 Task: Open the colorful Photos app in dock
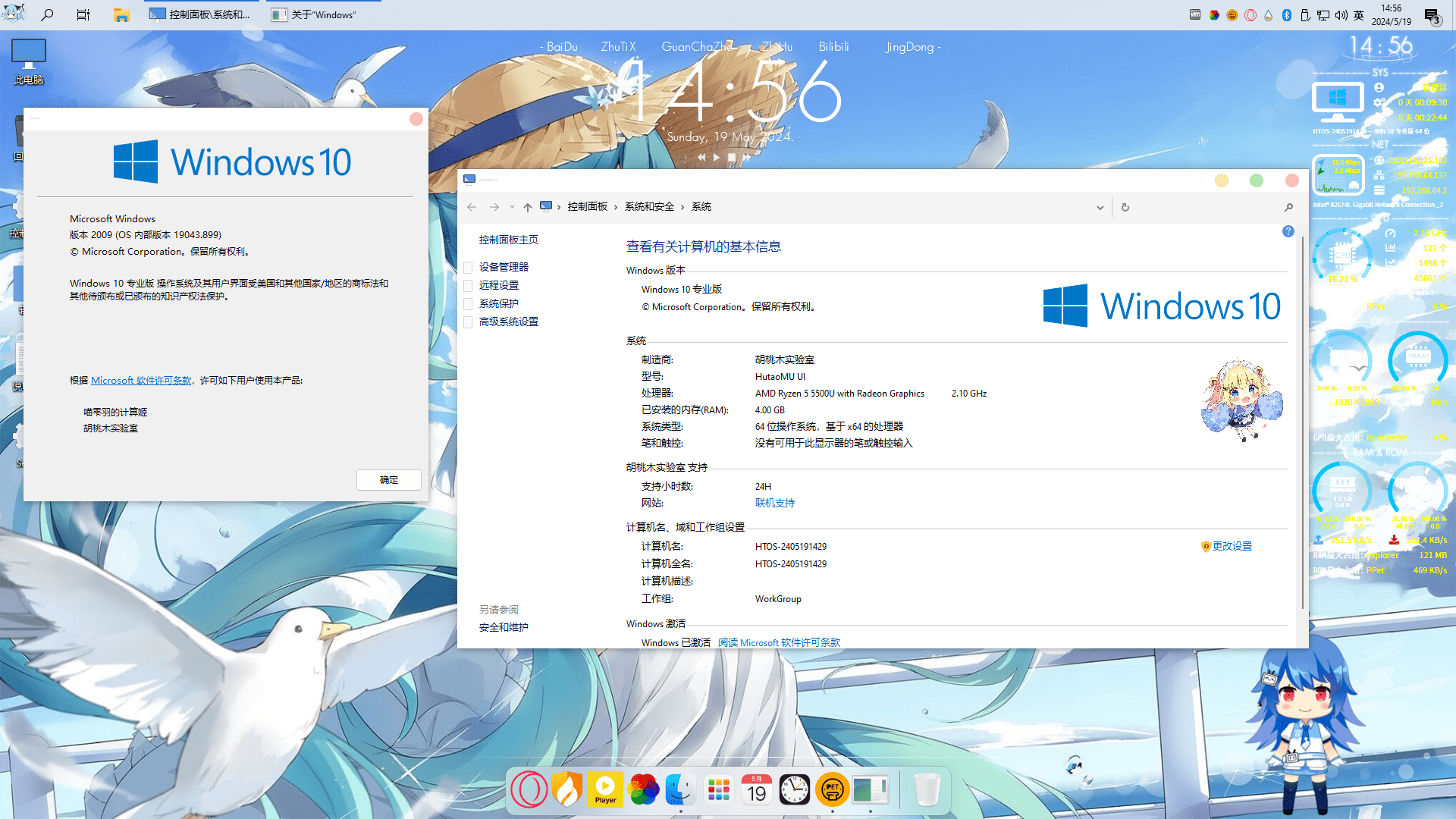click(643, 789)
